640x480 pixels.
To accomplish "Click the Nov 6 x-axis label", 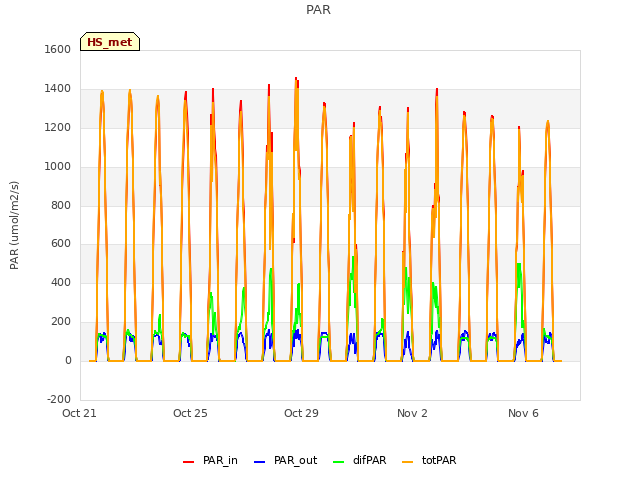I will [523, 413].
